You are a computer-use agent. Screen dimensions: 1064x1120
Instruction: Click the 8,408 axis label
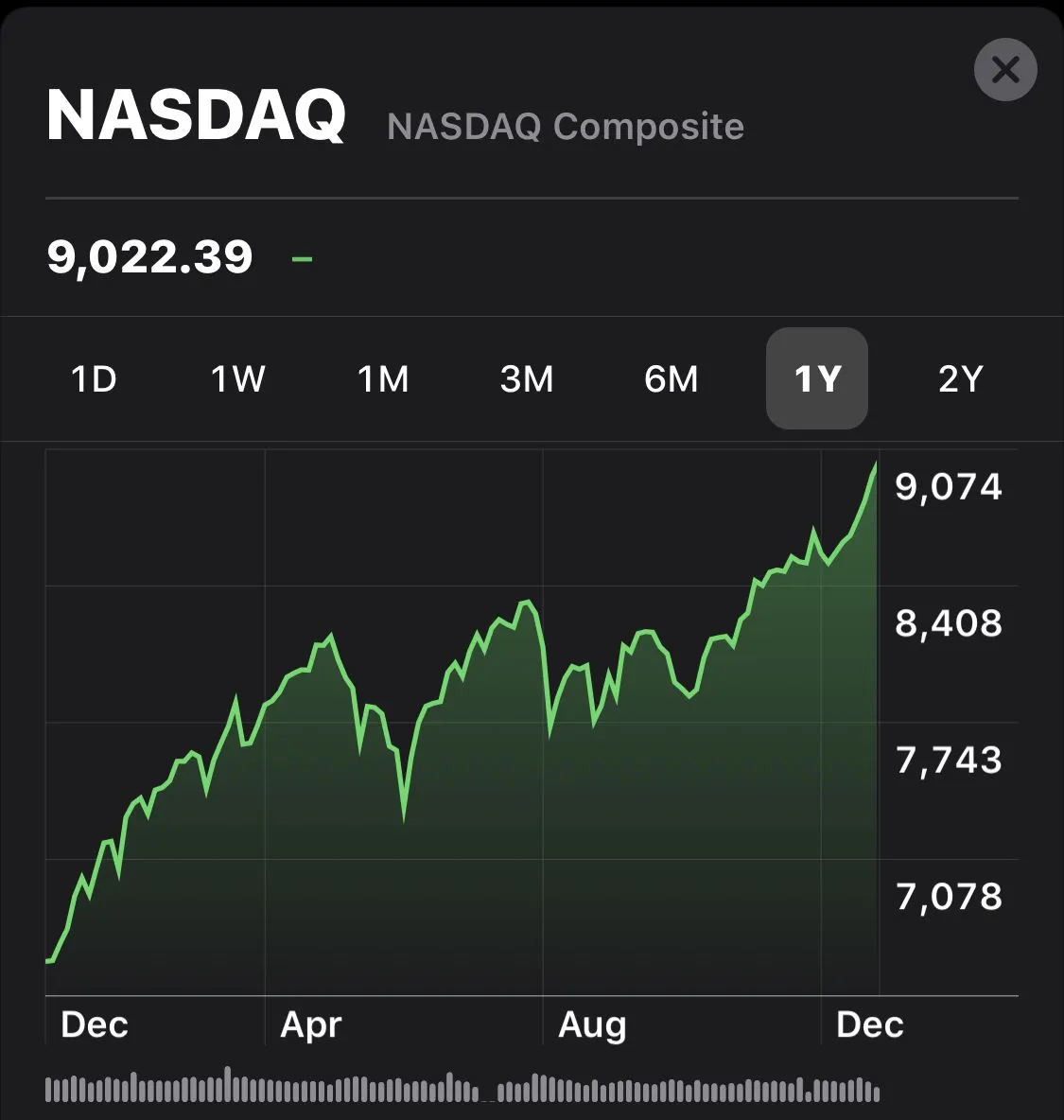(949, 623)
